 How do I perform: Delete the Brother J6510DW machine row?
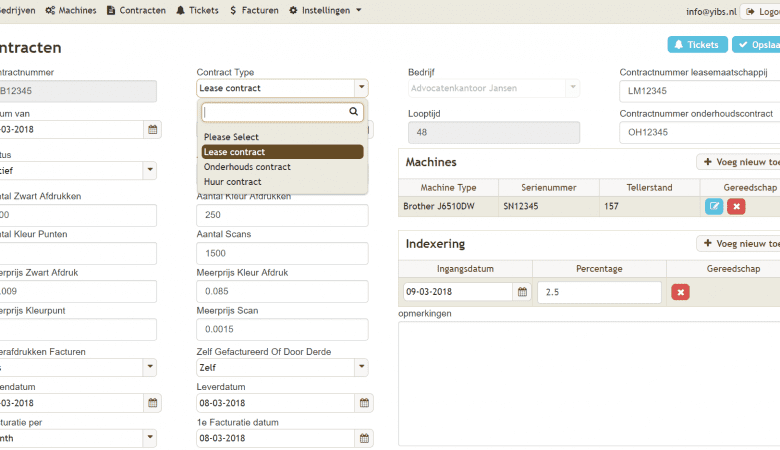[736, 206]
